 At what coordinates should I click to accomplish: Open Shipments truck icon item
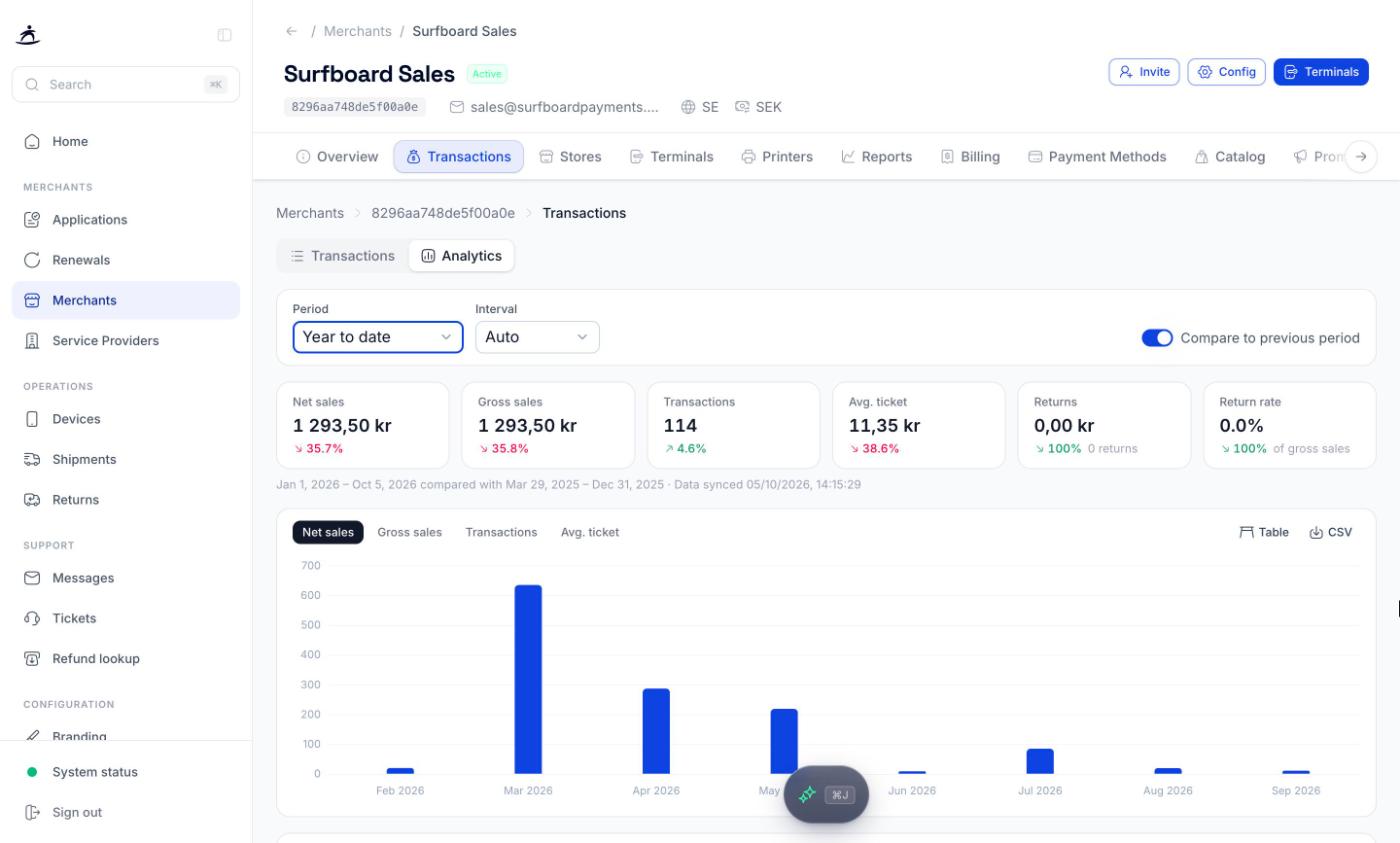pos(126,459)
